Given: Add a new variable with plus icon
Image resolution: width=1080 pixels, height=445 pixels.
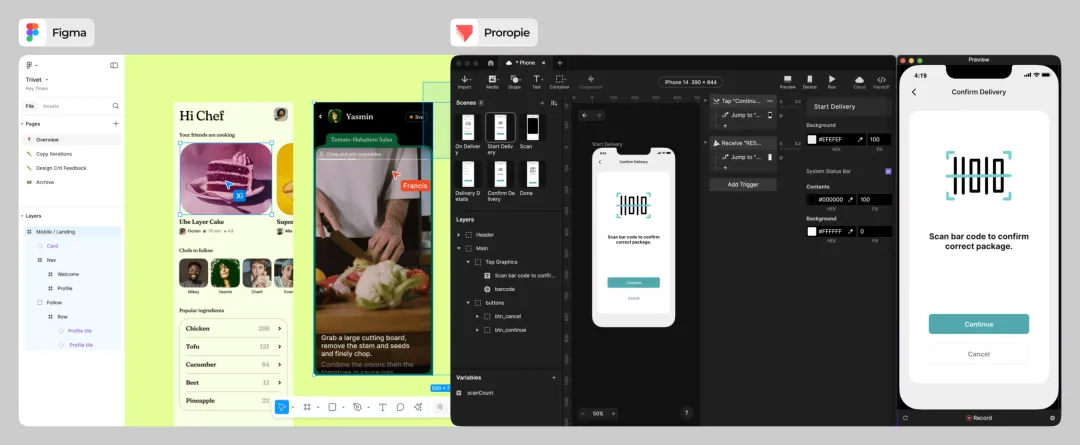Looking at the screenshot, I should [554, 377].
